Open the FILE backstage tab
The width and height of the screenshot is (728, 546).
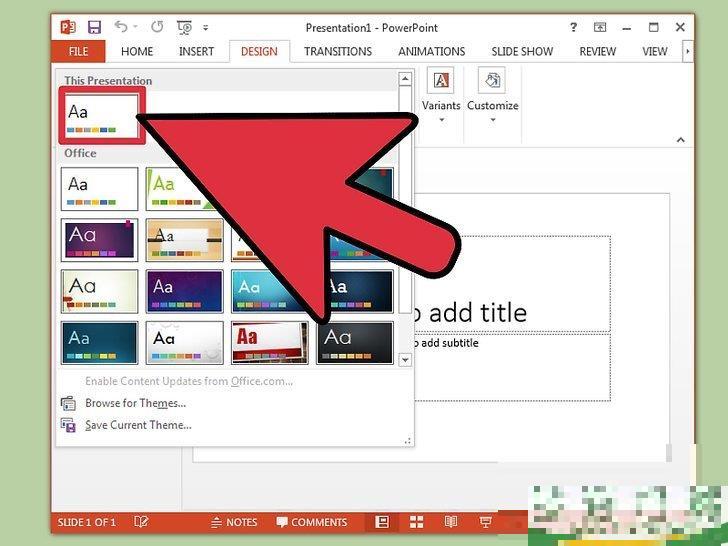coord(78,51)
